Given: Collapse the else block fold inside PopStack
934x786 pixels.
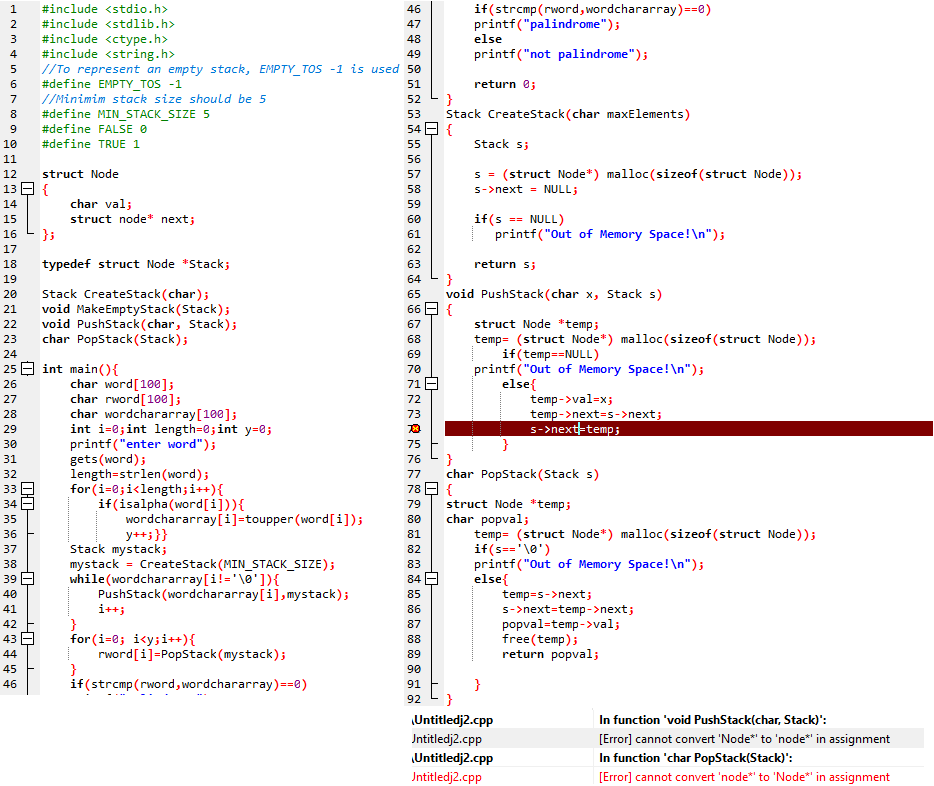Looking at the screenshot, I should [430, 579].
